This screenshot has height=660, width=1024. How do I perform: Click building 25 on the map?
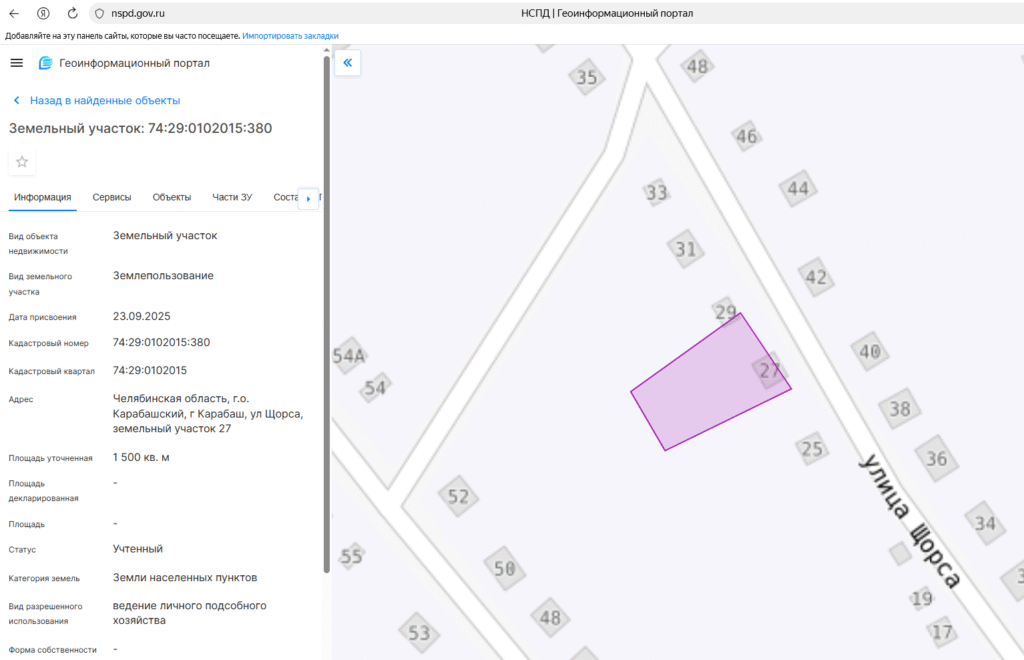click(812, 448)
